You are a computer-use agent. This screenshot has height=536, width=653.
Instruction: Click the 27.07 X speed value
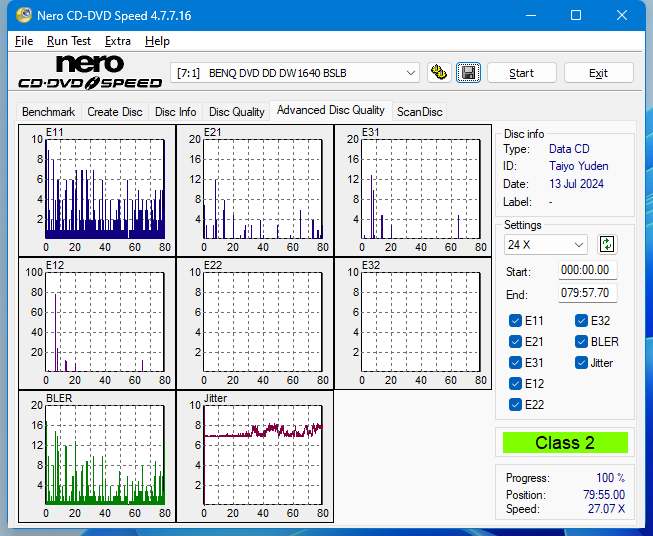pyautogui.click(x=606, y=509)
